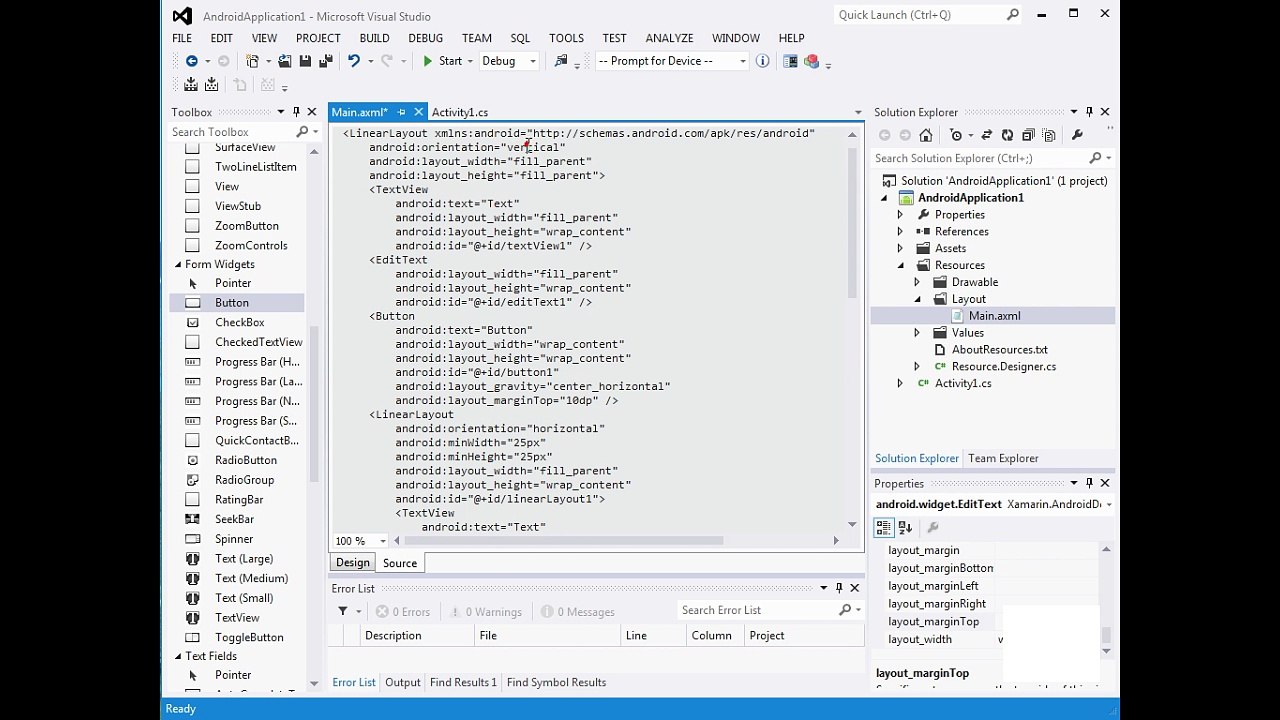The image size is (1280, 720).
Task: Collapse the Form Widgets toolbox group
Action: tap(178, 265)
